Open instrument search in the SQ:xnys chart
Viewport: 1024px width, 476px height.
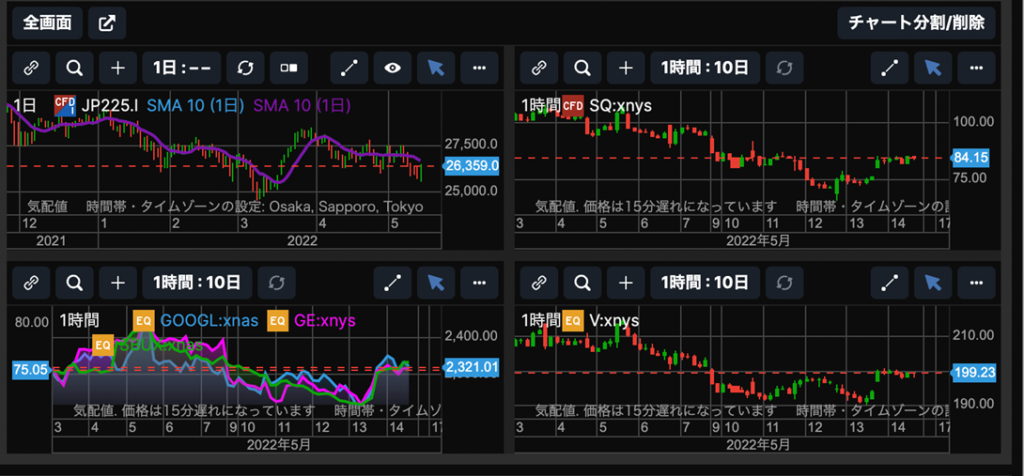581,68
